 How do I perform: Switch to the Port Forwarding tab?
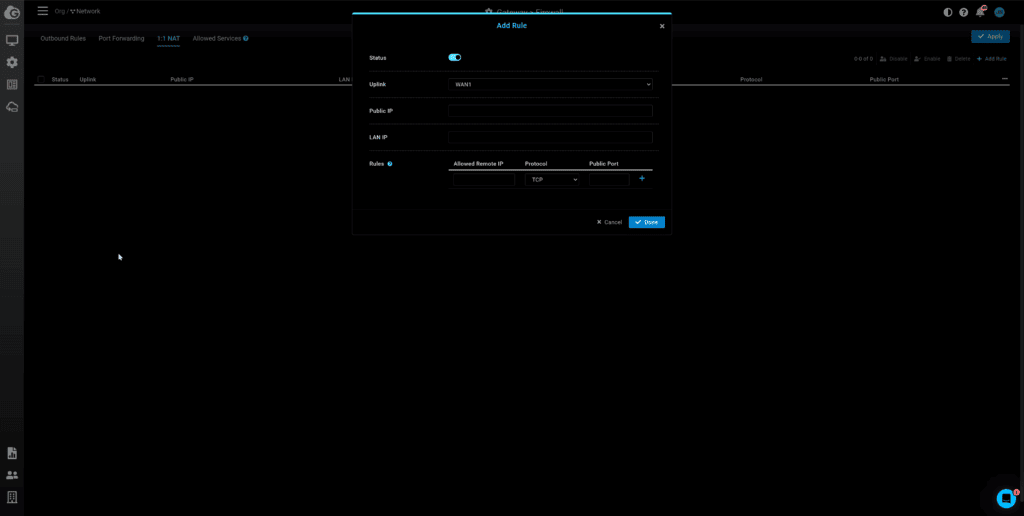tap(121, 38)
